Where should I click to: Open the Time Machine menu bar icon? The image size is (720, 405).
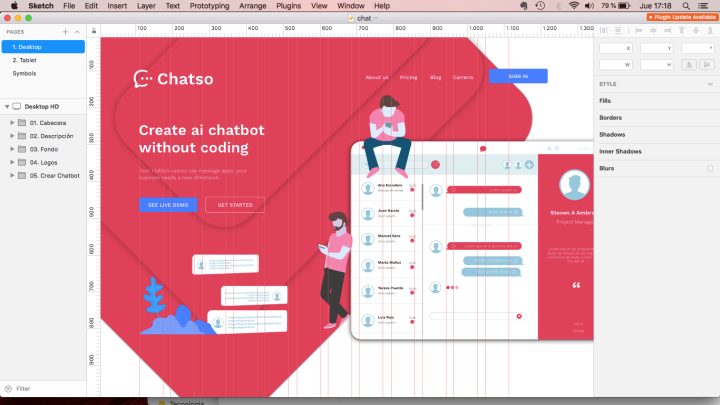point(540,6)
